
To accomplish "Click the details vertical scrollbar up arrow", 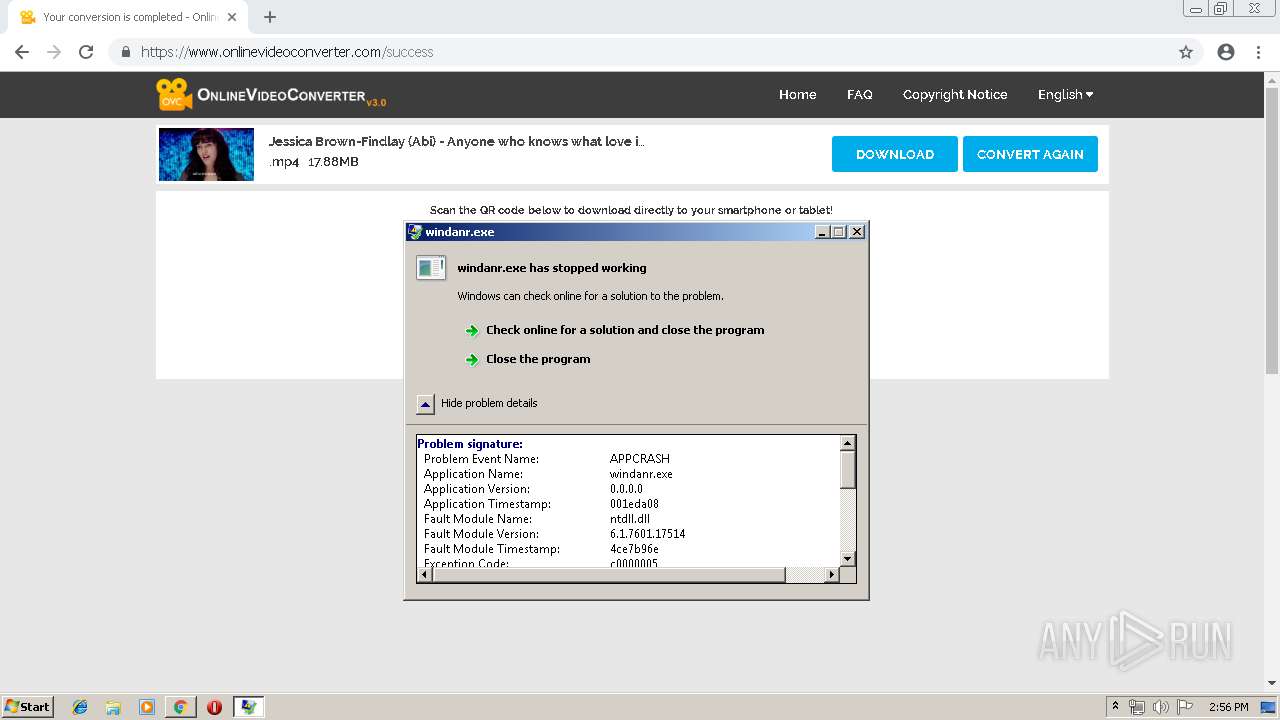I will [x=848, y=443].
